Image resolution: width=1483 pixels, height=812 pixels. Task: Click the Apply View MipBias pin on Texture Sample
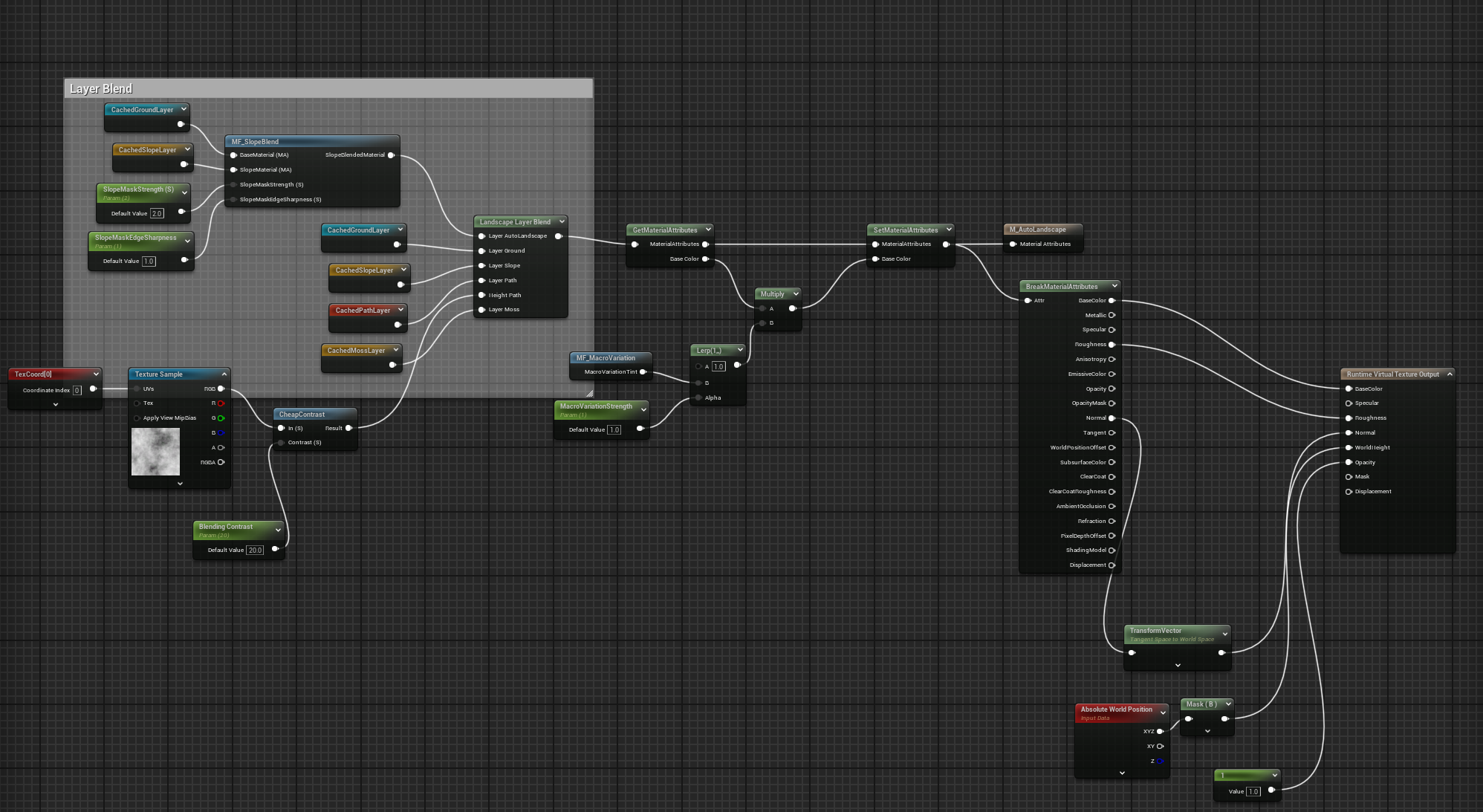137,418
